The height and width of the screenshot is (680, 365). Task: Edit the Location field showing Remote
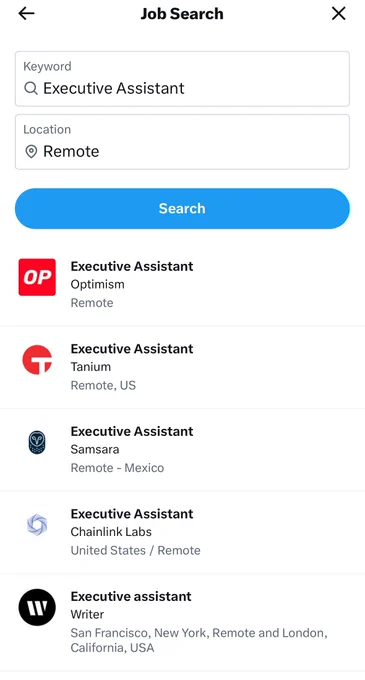pos(182,142)
